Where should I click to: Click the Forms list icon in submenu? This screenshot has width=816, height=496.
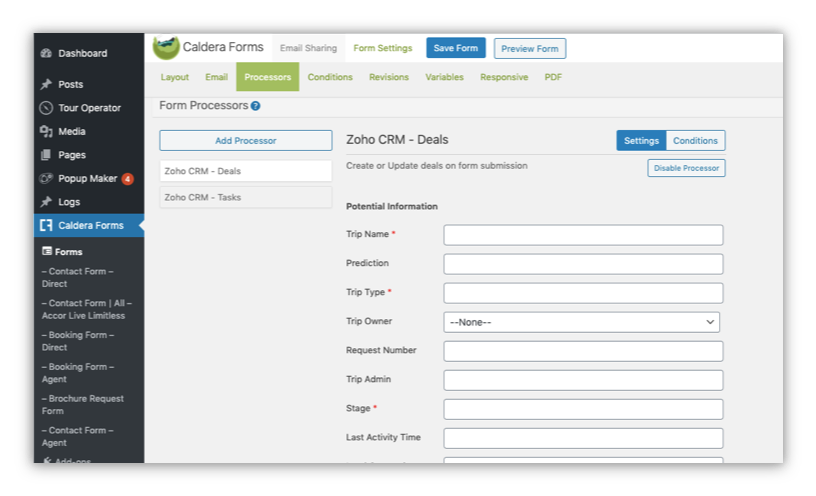coord(47,251)
